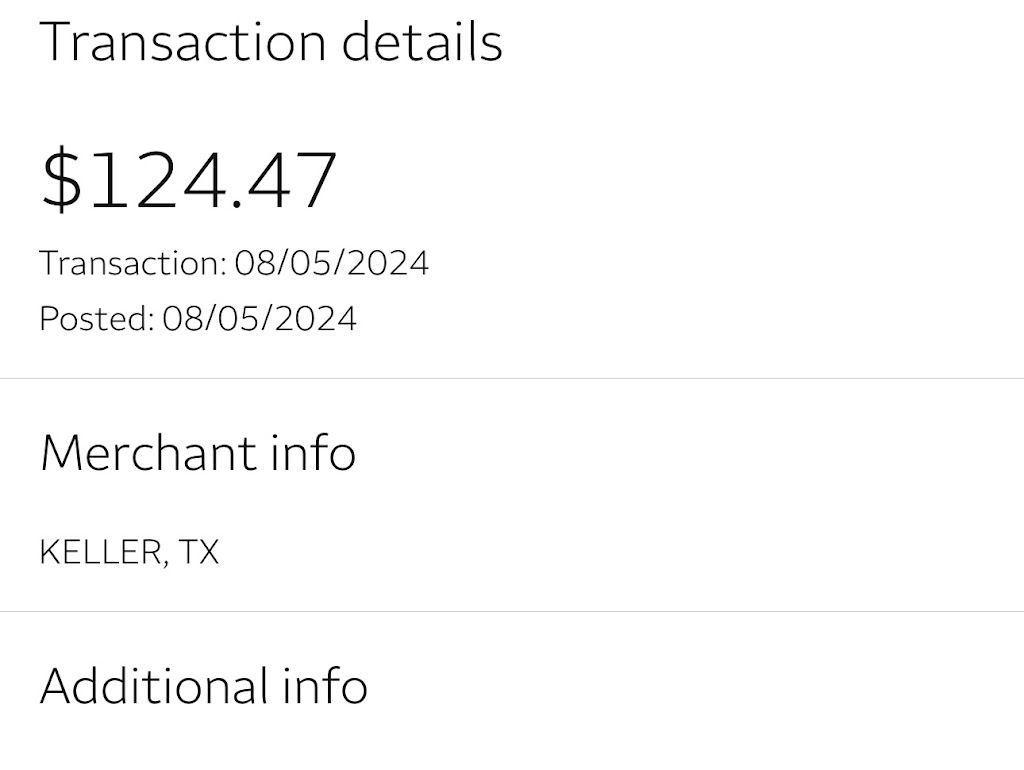Open the Merchant info section heading

coord(198,452)
